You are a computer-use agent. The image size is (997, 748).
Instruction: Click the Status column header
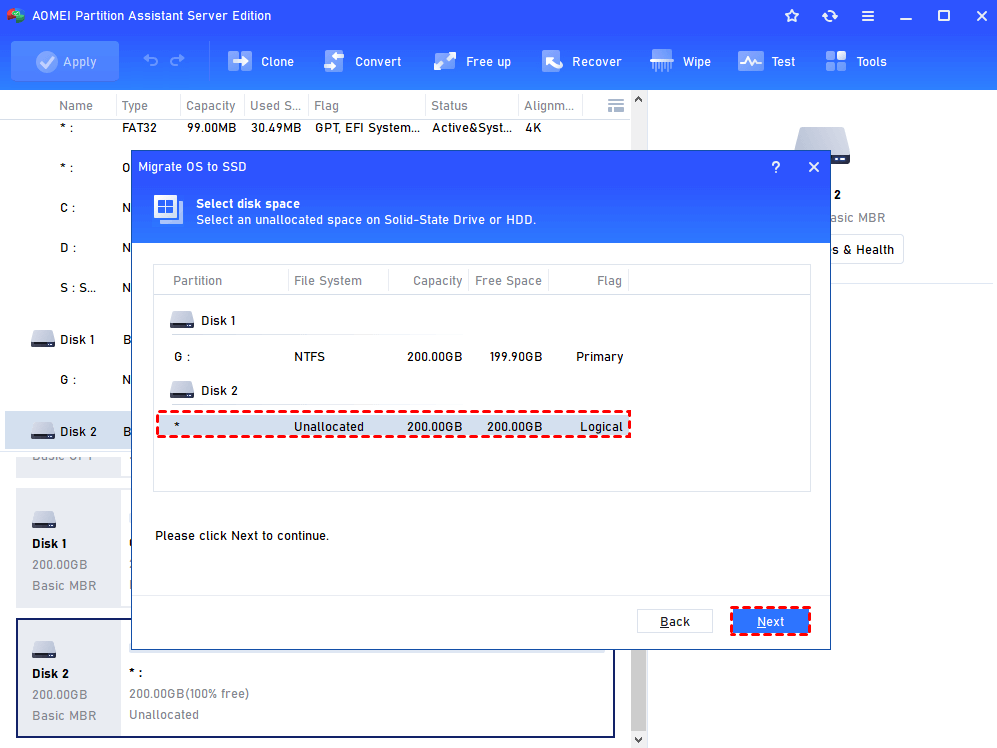pyautogui.click(x=450, y=106)
